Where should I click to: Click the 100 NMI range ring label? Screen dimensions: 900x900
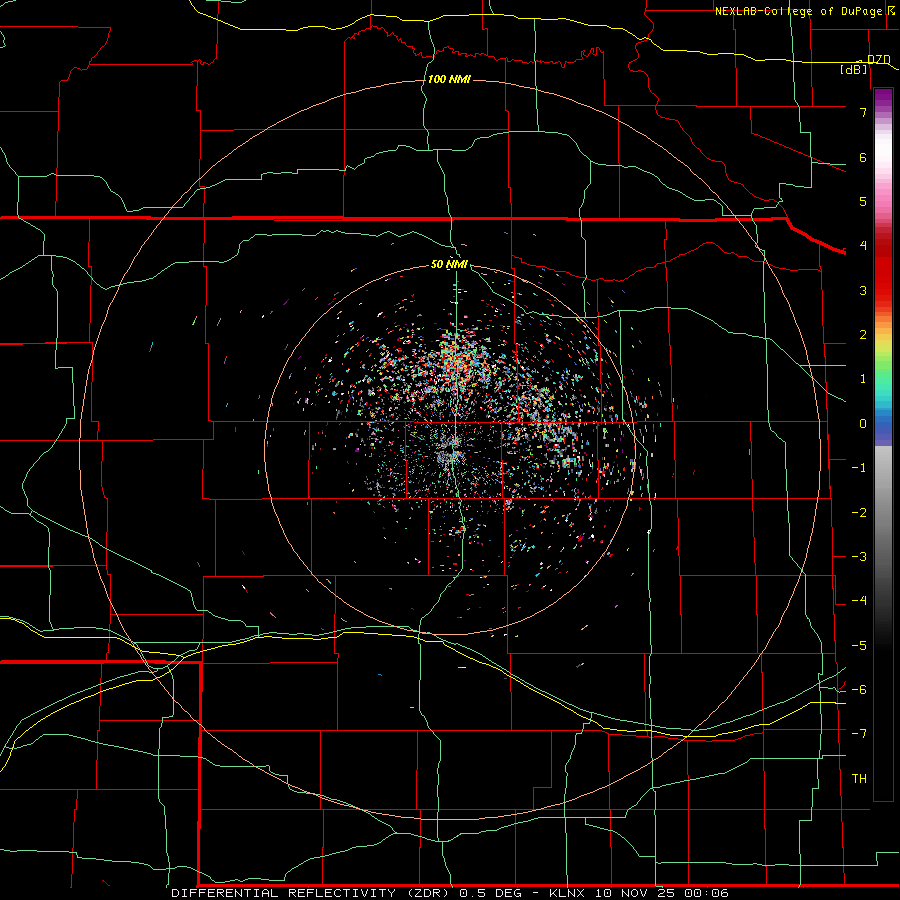(x=449, y=79)
